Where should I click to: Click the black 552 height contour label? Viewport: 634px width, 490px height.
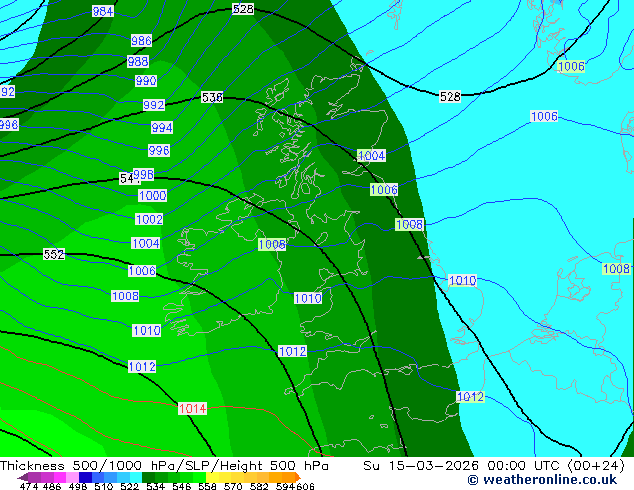coord(54,254)
